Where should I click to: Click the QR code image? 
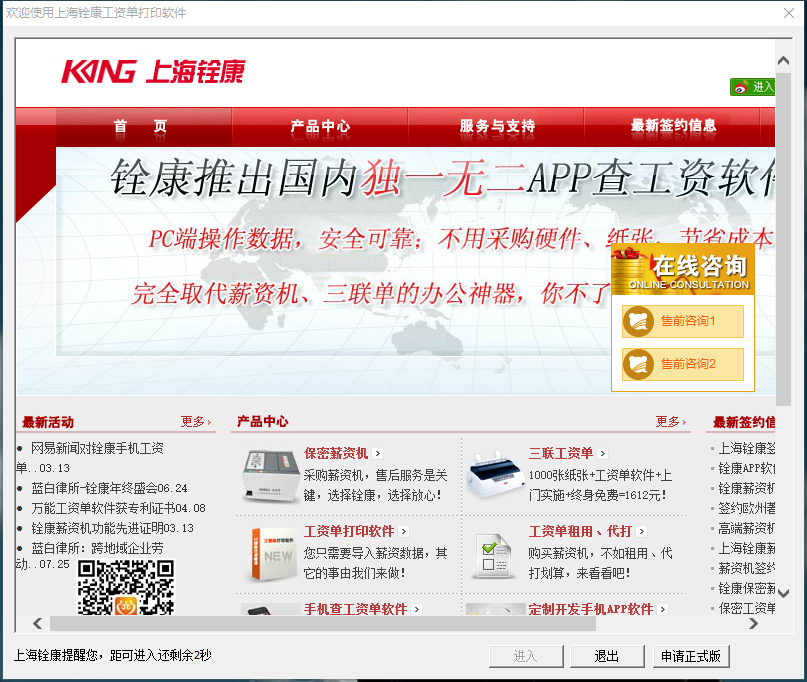pos(126,587)
